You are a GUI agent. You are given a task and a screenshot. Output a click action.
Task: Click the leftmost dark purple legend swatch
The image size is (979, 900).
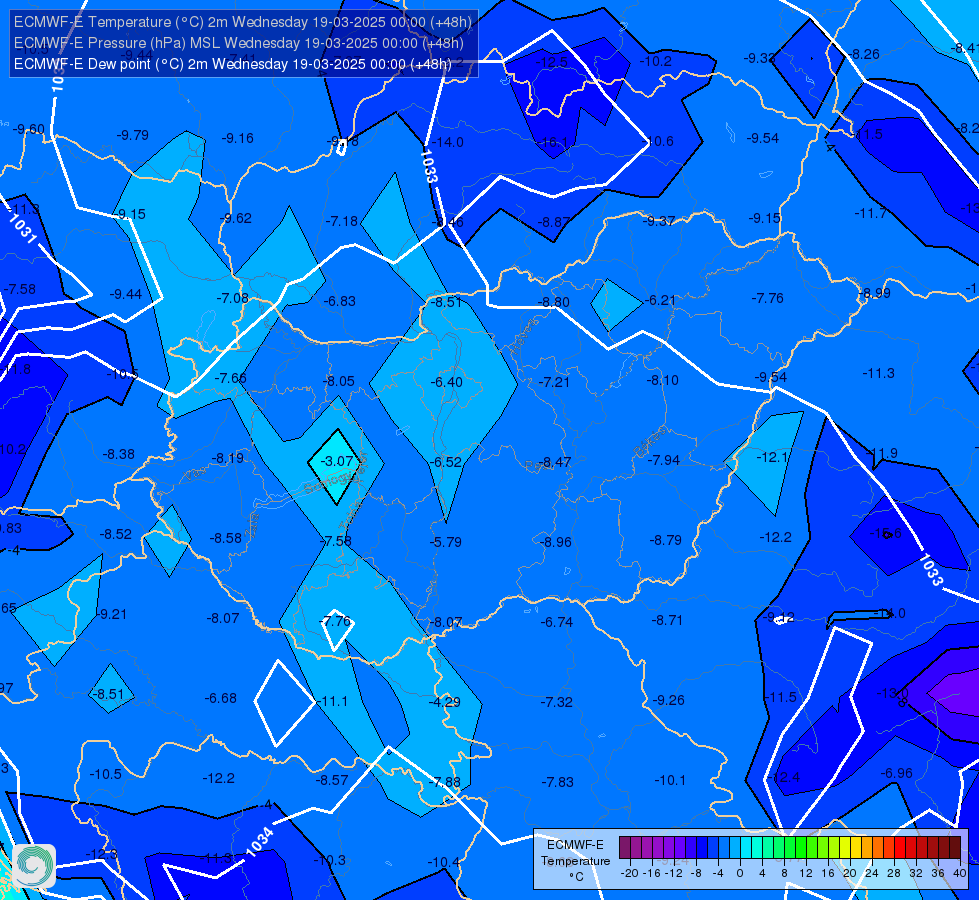tap(624, 848)
